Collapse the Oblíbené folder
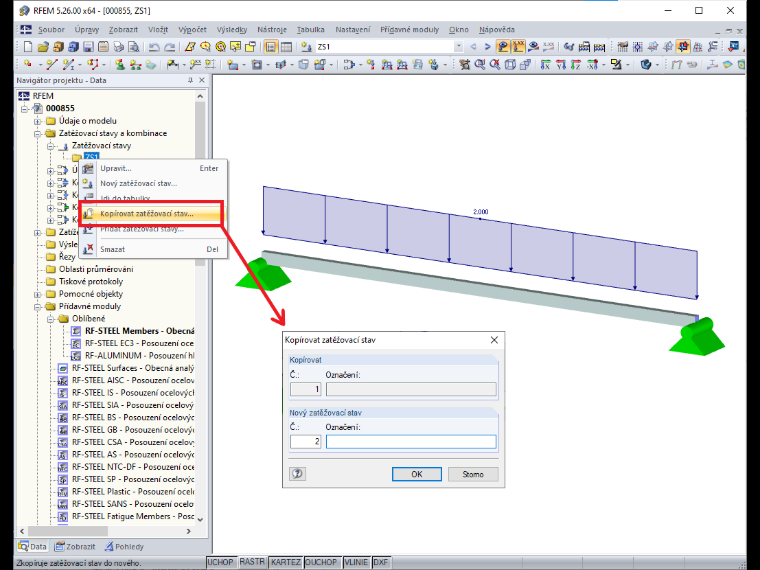This screenshot has width=760, height=570. (50, 319)
